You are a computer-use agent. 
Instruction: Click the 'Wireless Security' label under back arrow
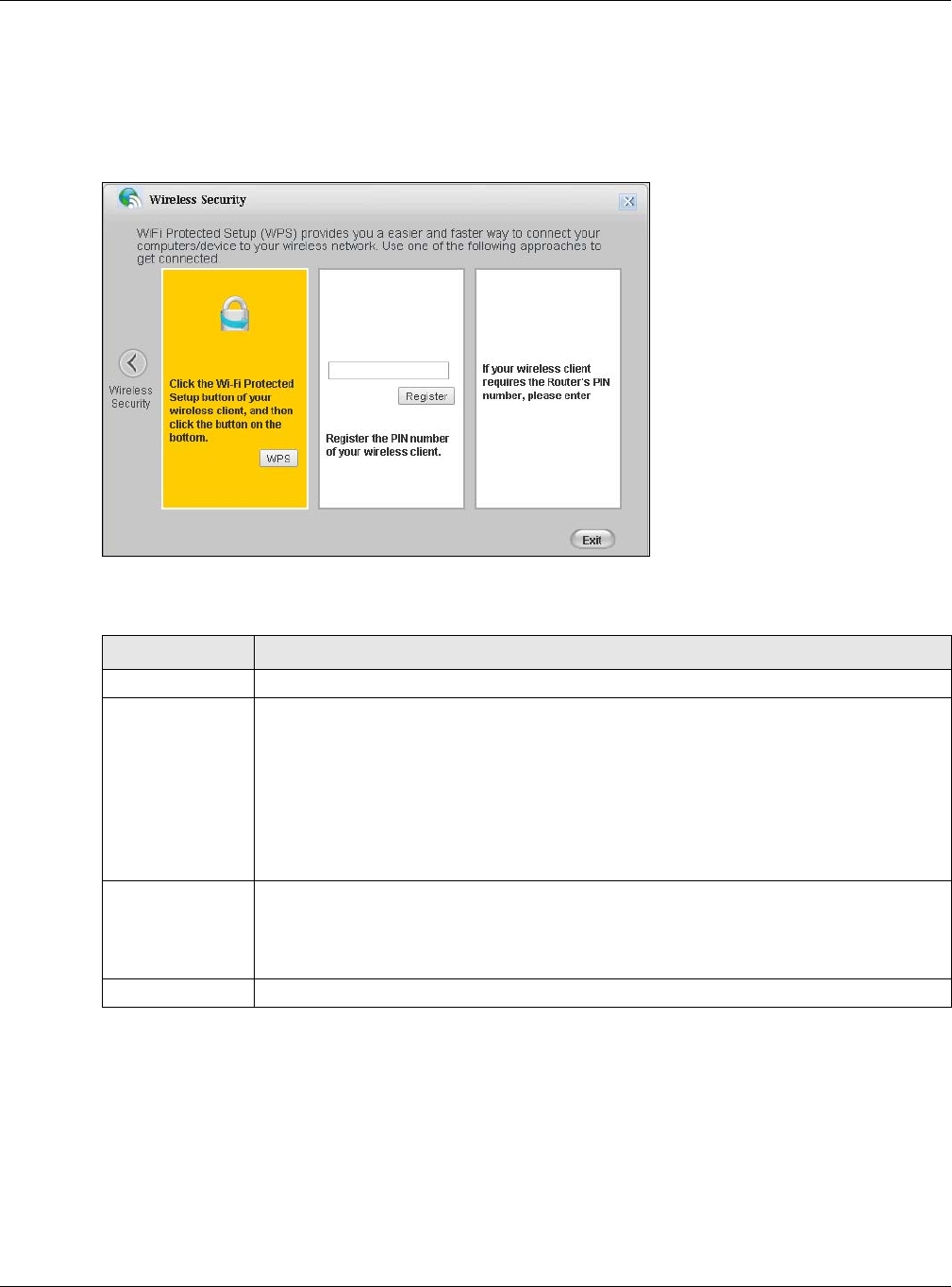coord(130,397)
